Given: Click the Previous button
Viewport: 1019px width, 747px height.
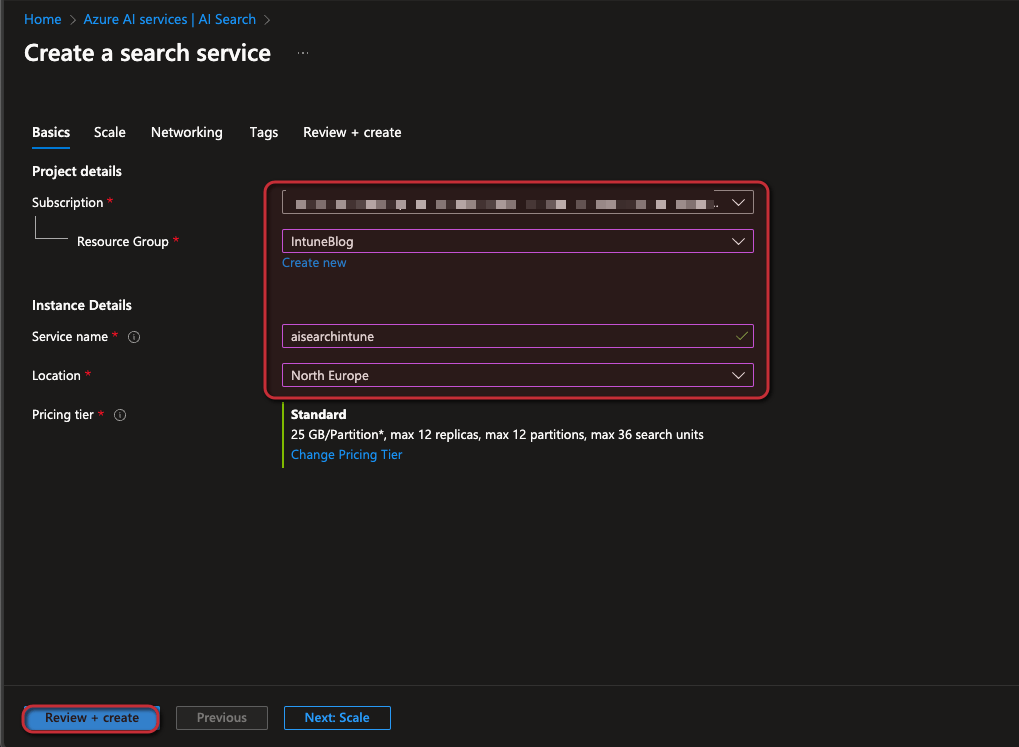Looking at the screenshot, I should pos(222,718).
